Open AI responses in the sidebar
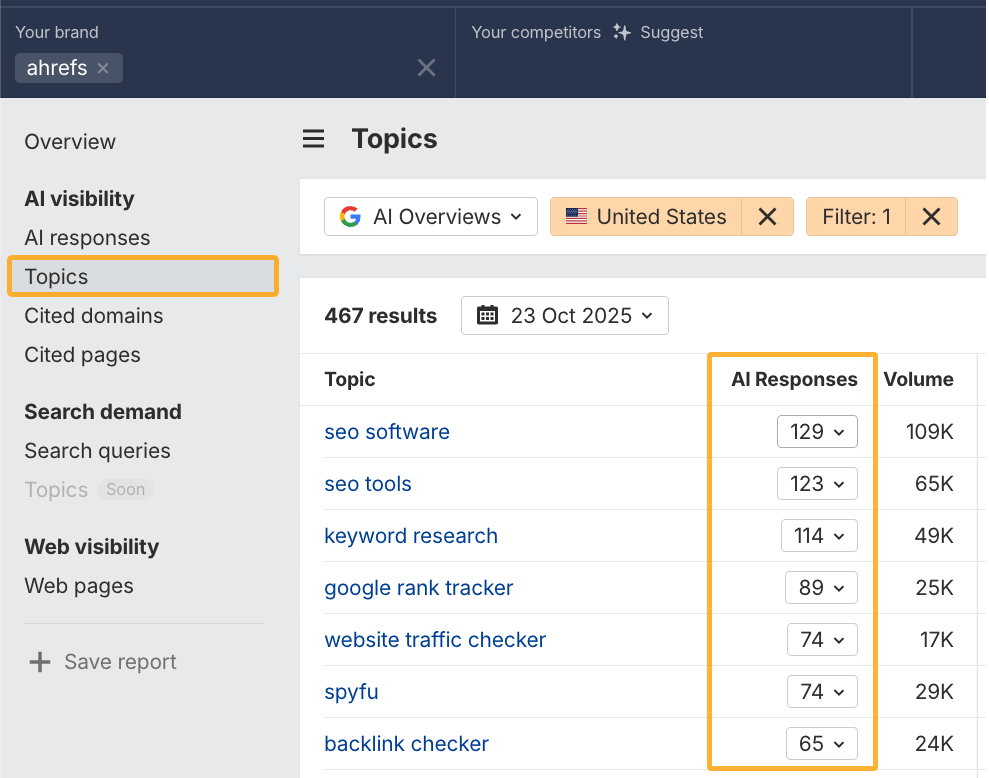Screen dimensions: 989x778 [x=87, y=238]
